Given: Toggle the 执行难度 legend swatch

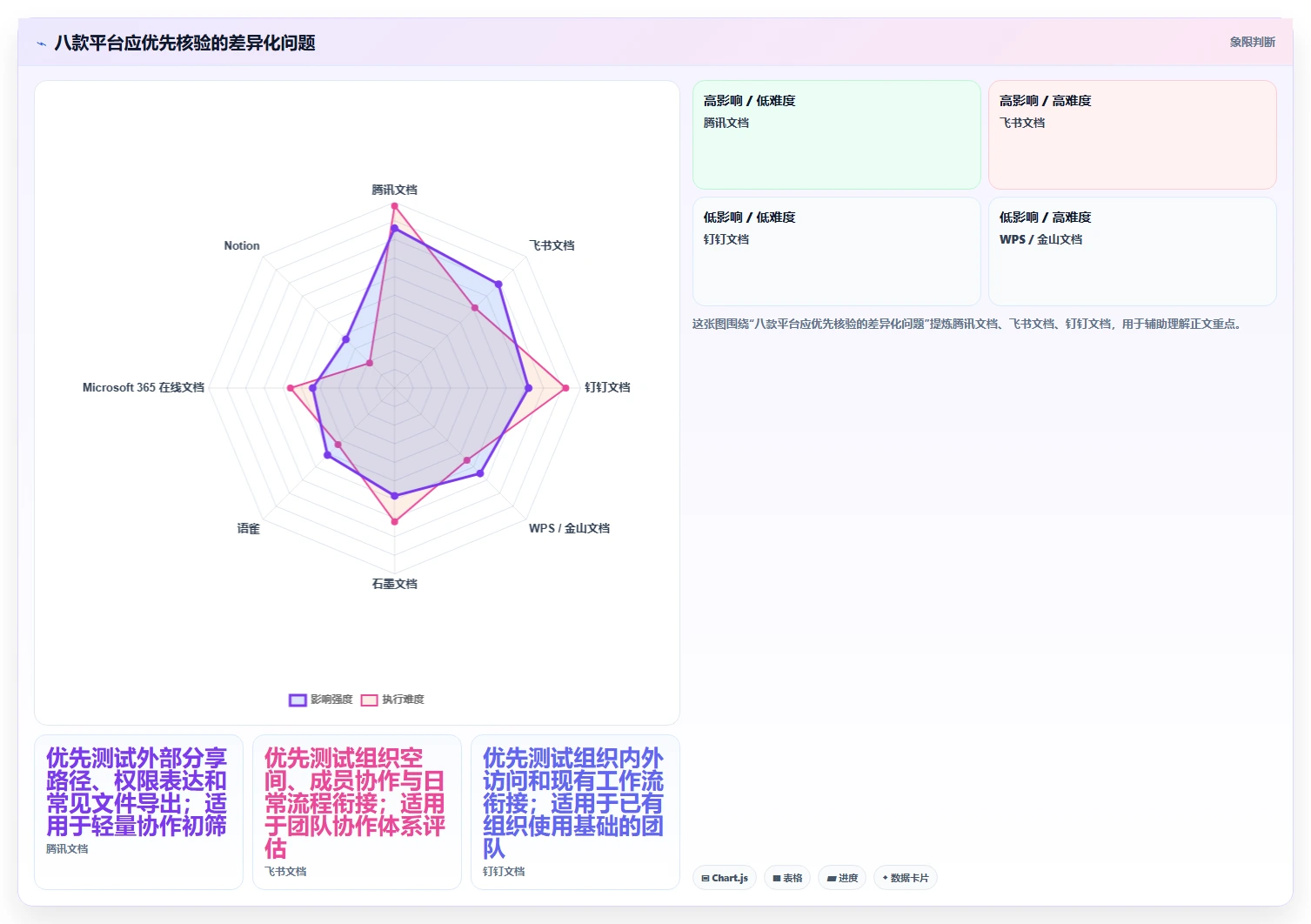Looking at the screenshot, I should tap(369, 700).
